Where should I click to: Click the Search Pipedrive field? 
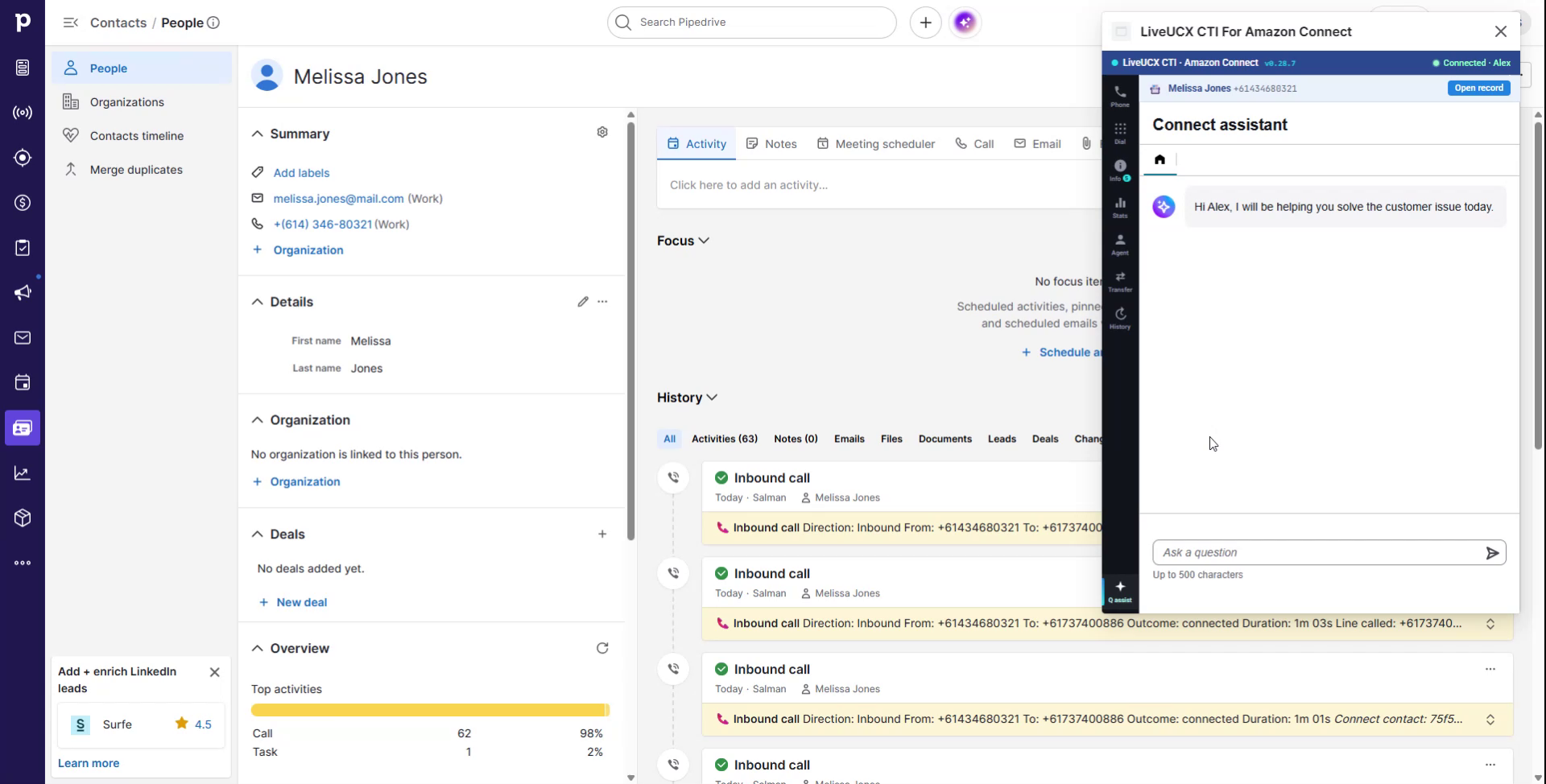pos(752,23)
